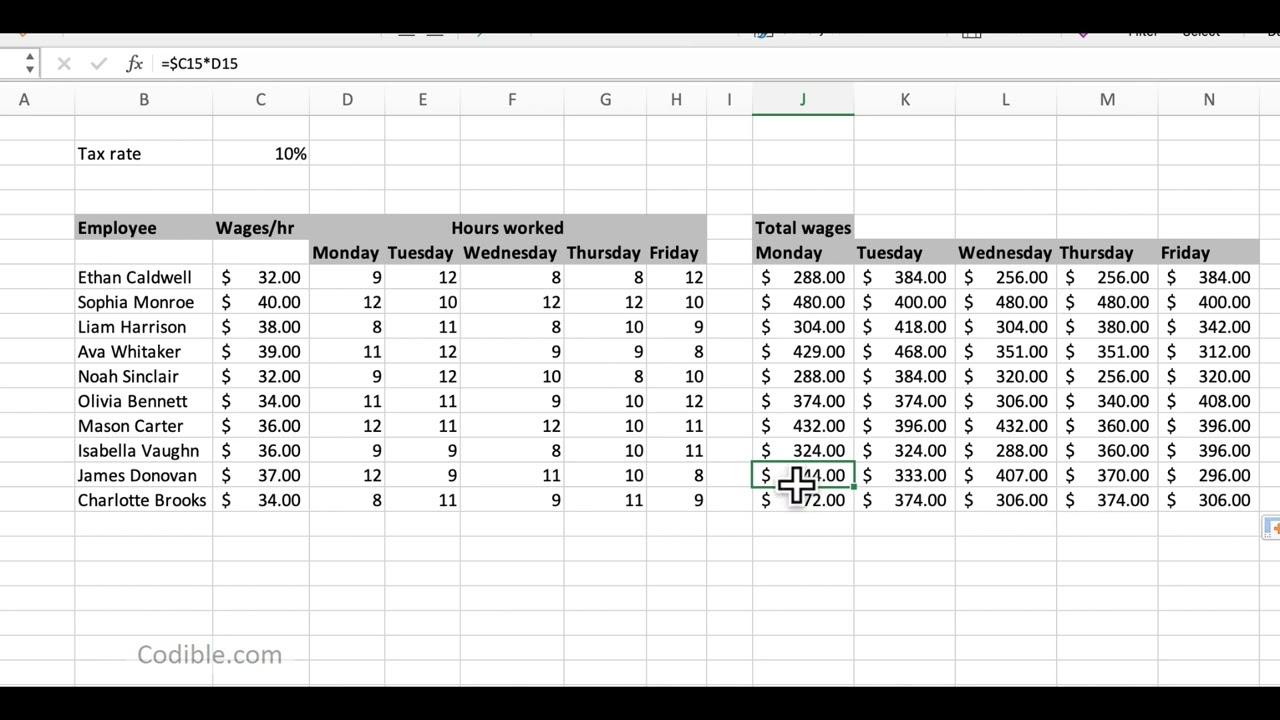This screenshot has width=1280, height=720.
Task: Select column M header
Action: (1107, 100)
